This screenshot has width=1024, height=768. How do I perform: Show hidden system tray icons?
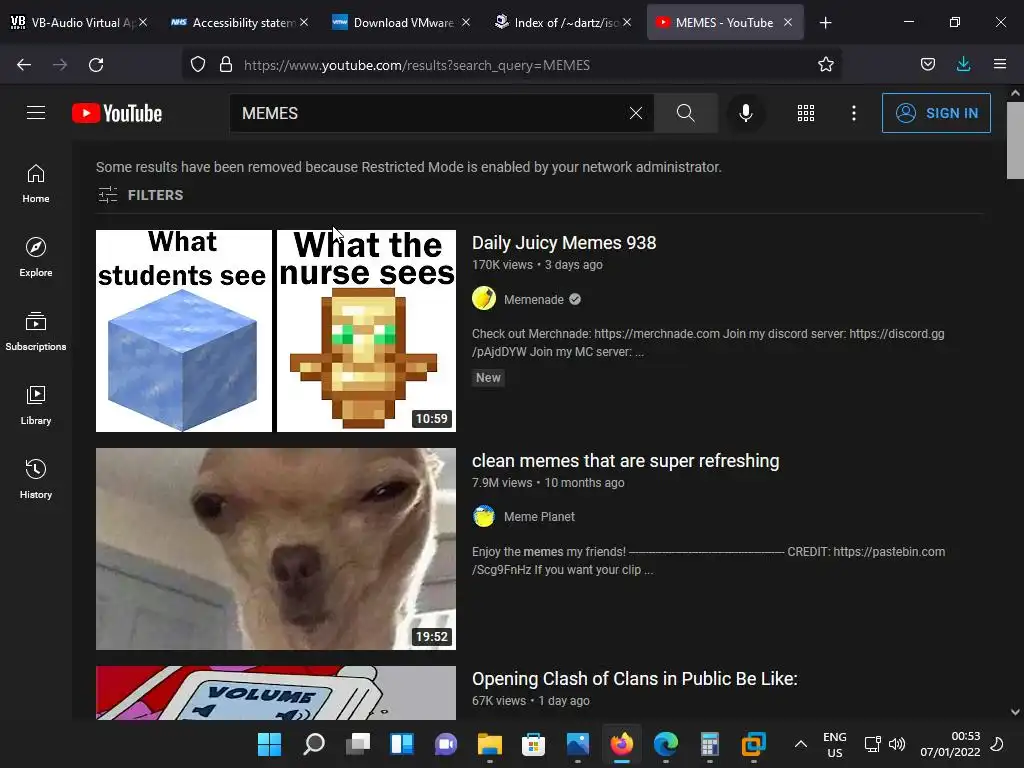point(801,744)
